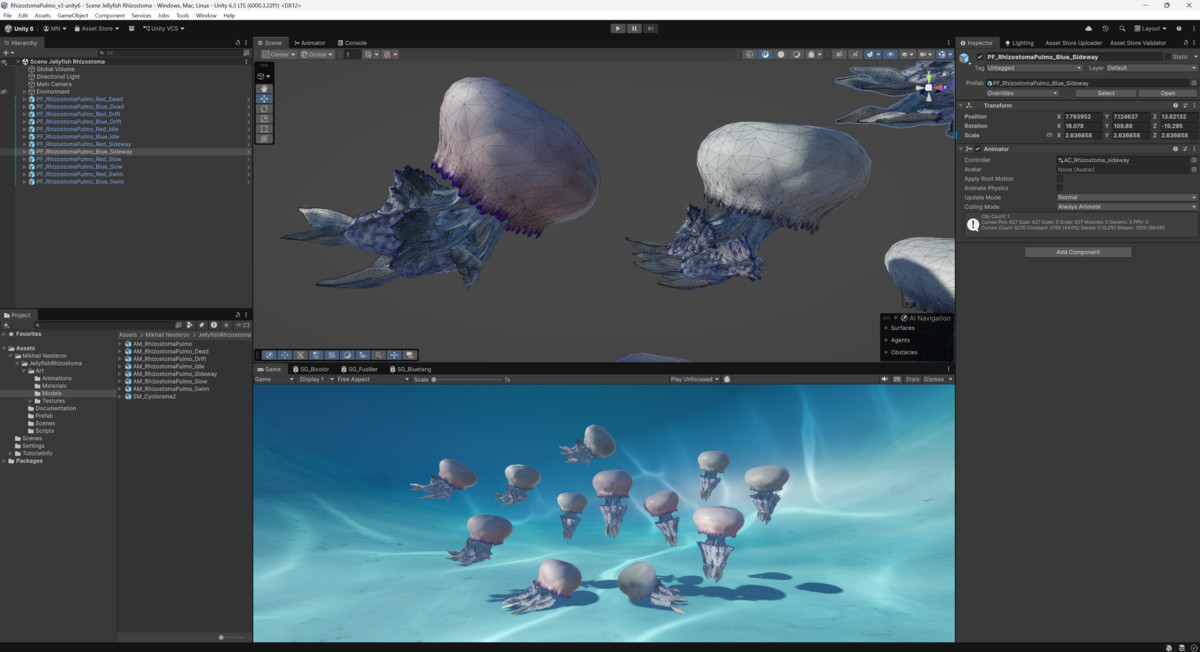Select the Transform tool in Scene overlay
The width and height of the screenshot is (1200, 652).
pos(264,138)
